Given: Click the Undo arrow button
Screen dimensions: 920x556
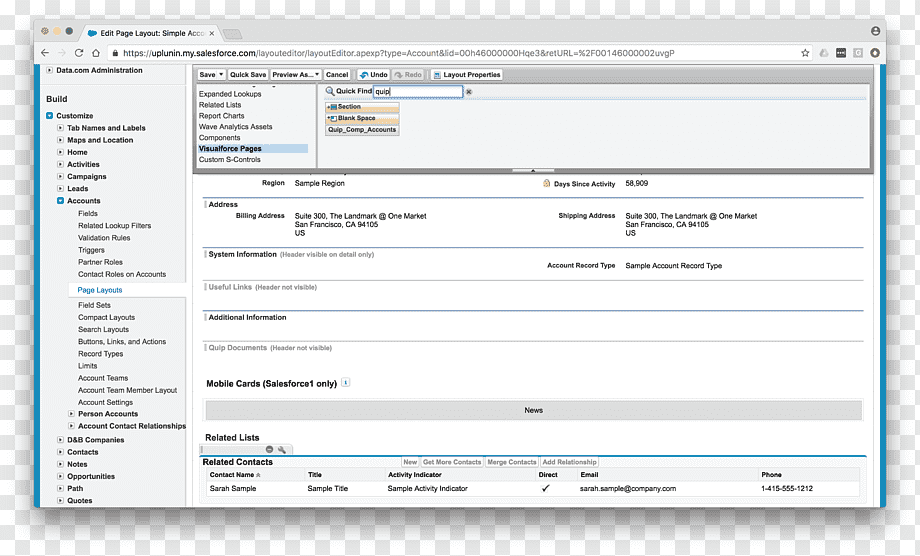Looking at the screenshot, I should tap(373, 74).
